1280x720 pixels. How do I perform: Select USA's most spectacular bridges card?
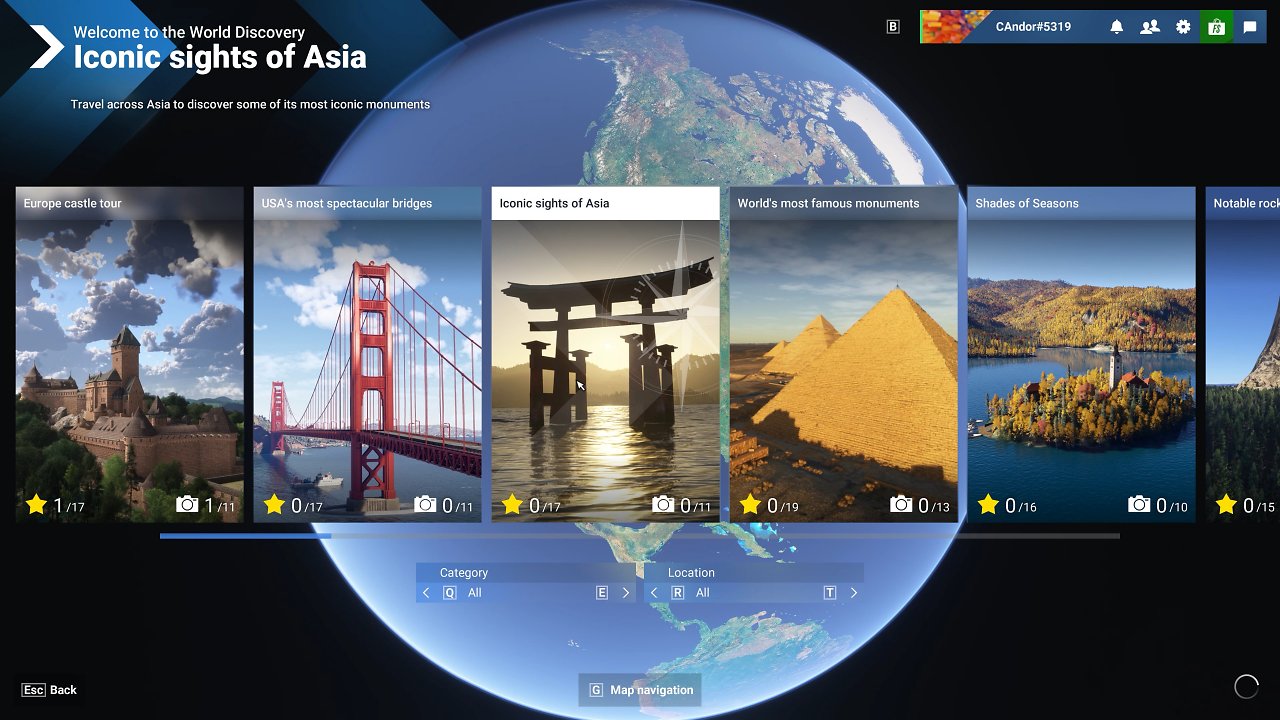click(368, 354)
